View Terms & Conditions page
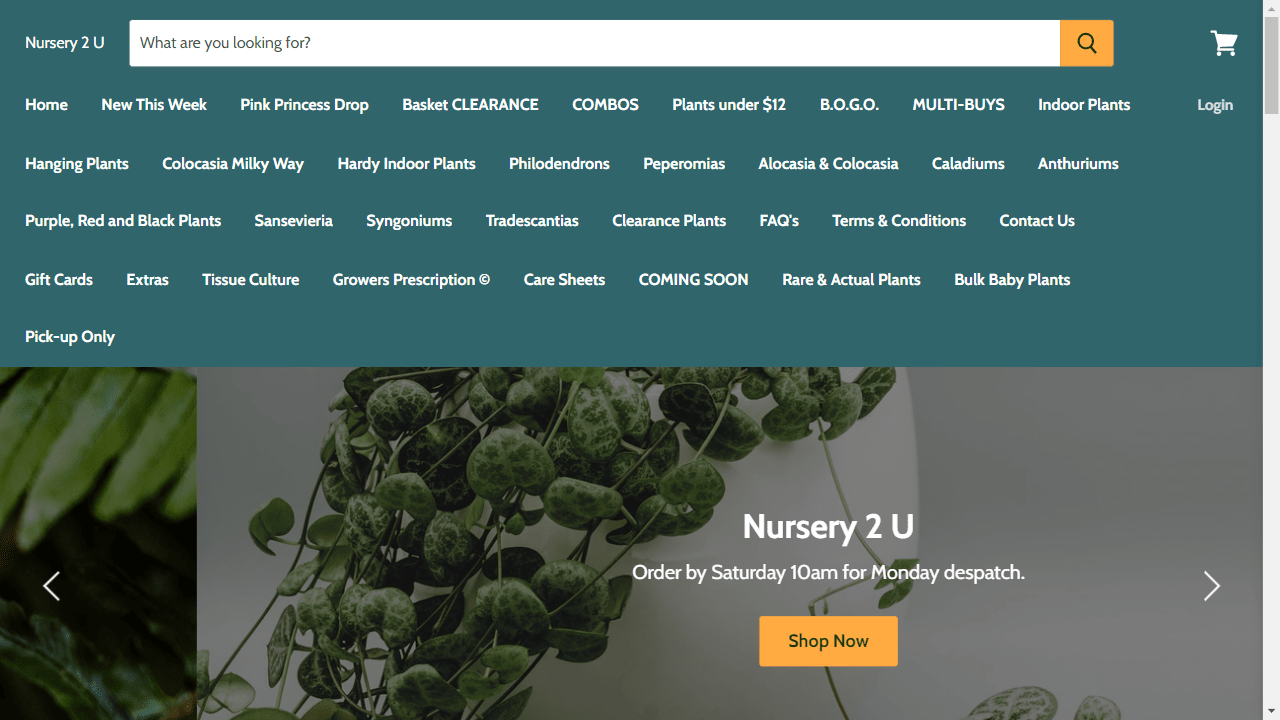The height and width of the screenshot is (720, 1280). pyautogui.click(x=899, y=221)
